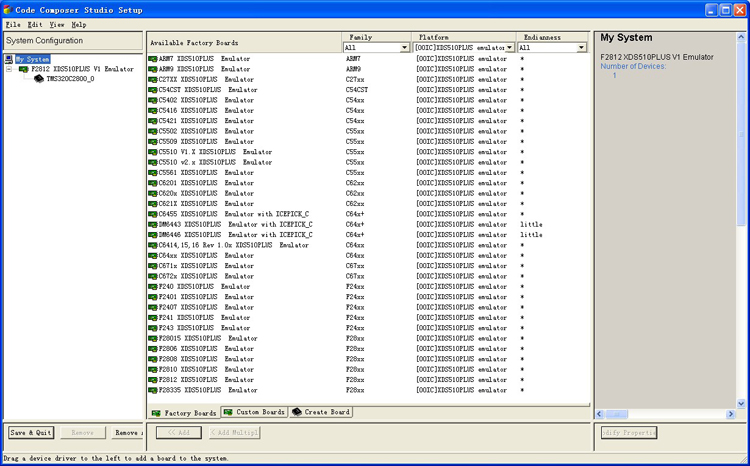Click the F2812 board icon in factory list

pos(153,380)
